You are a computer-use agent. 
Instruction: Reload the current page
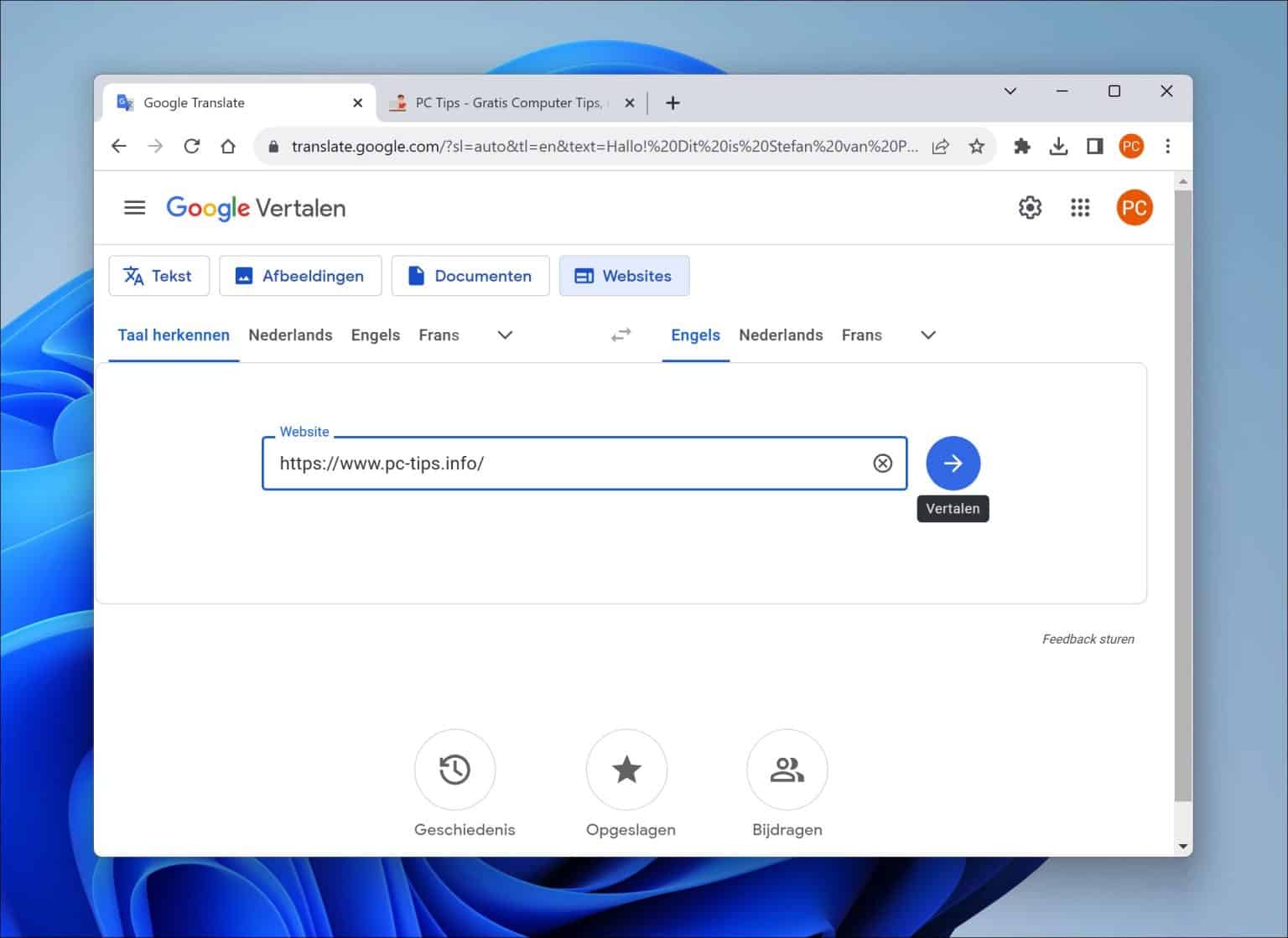tap(192, 146)
